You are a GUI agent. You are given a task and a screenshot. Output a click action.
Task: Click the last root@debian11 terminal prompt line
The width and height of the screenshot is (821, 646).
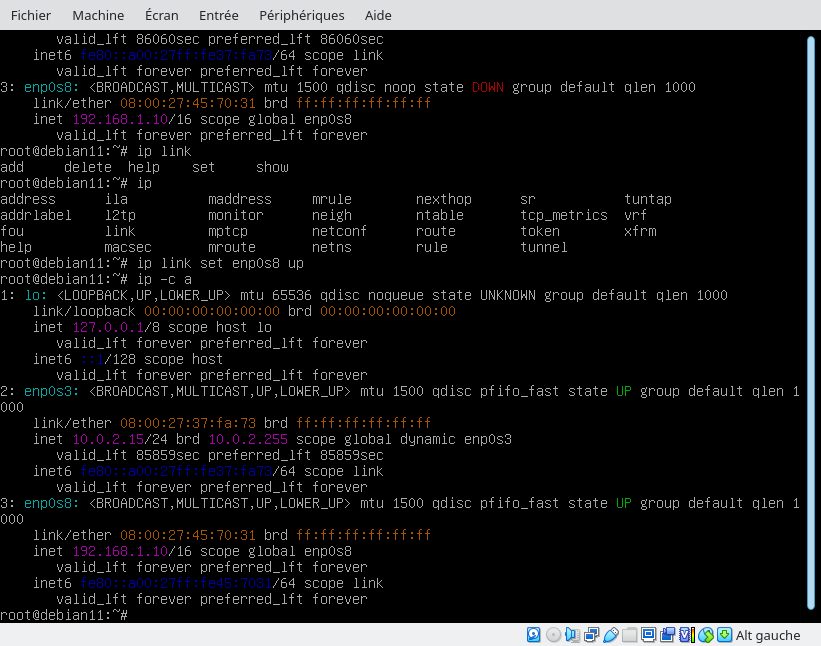[x=64, y=615]
